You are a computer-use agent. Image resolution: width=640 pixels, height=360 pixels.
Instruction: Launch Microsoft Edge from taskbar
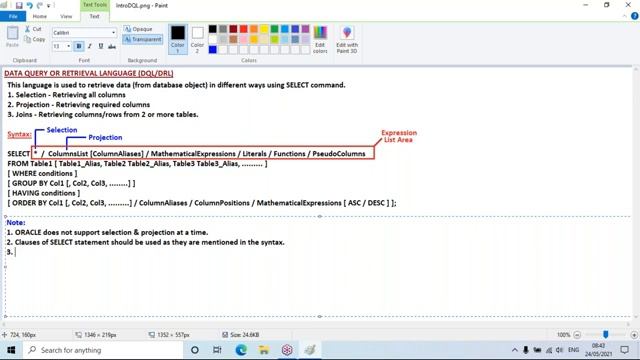coord(241,350)
